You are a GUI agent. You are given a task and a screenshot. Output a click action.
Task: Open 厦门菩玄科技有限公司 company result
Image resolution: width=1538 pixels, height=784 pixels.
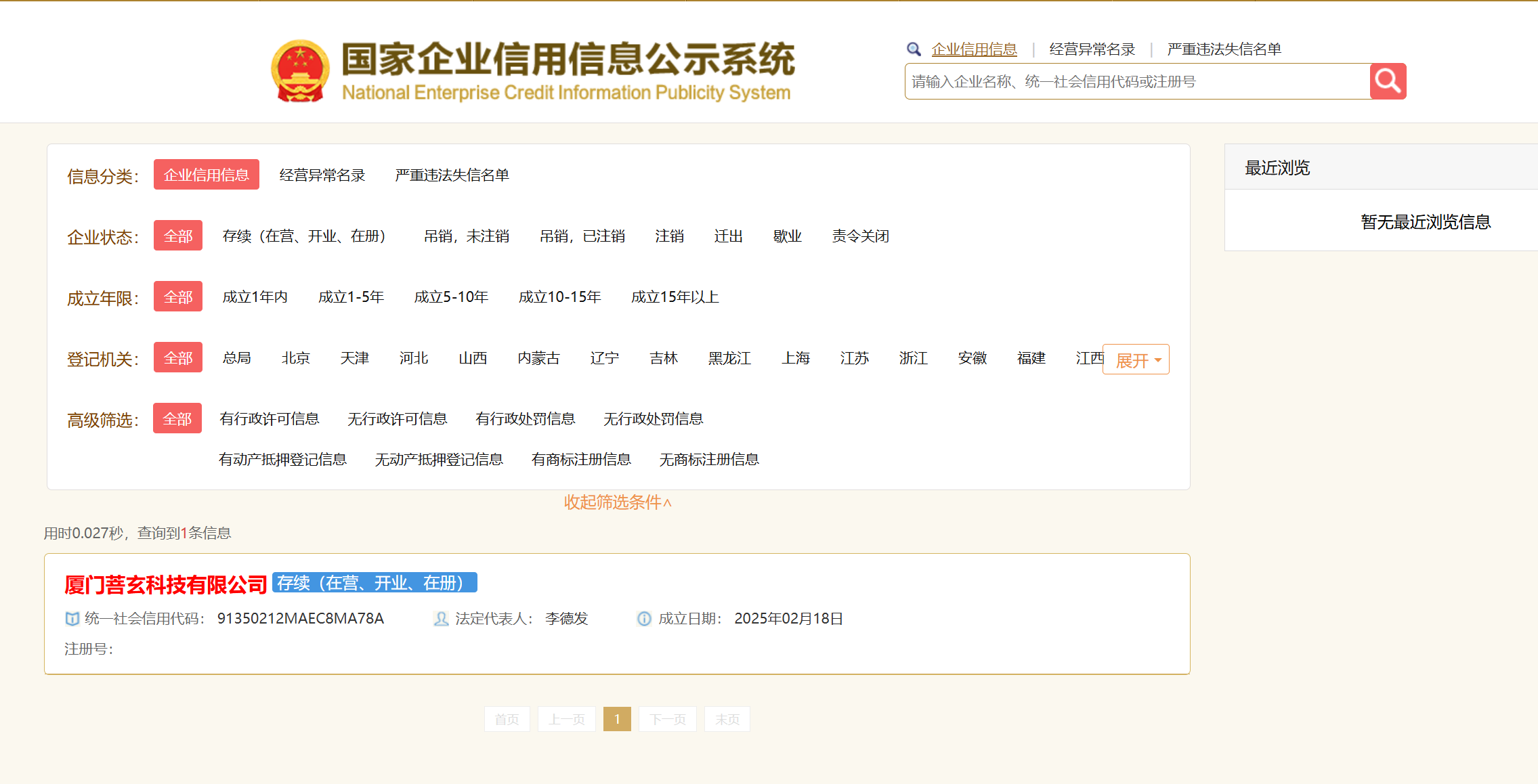click(166, 584)
